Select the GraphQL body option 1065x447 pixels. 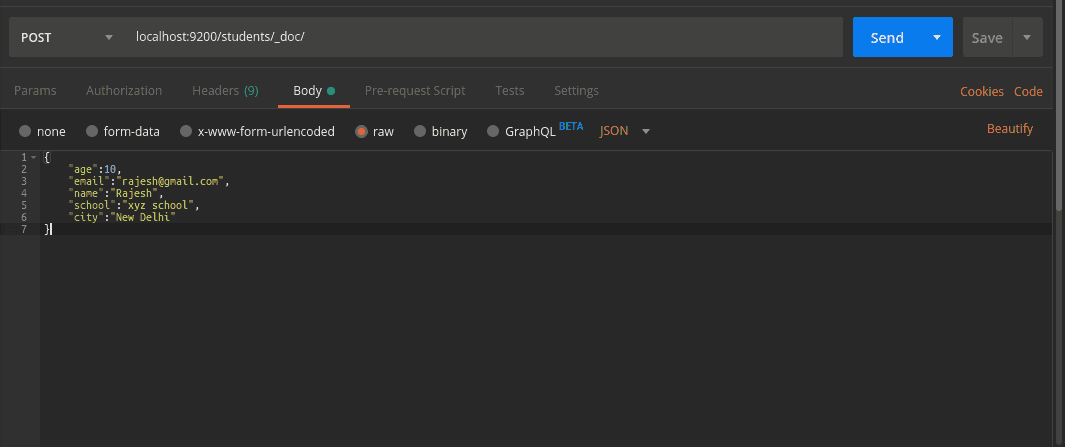493,131
